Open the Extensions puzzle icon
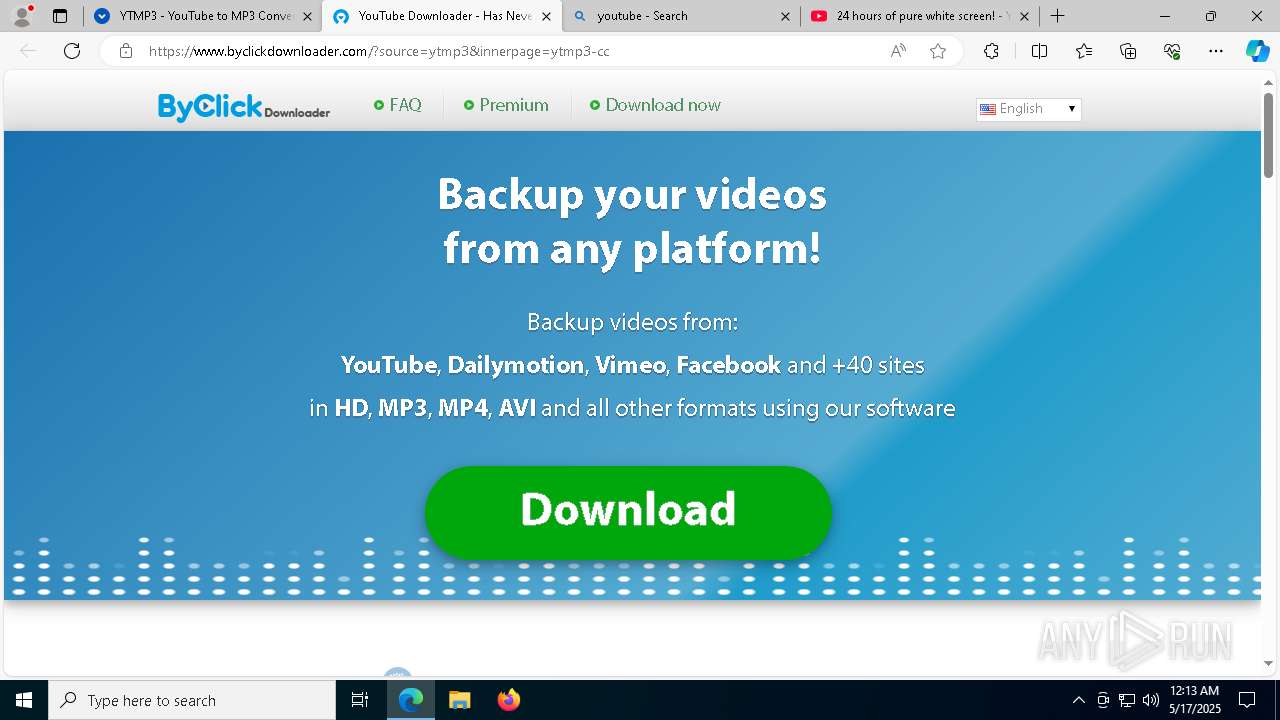Screen dimensions: 1280x720 [x=991, y=51]
